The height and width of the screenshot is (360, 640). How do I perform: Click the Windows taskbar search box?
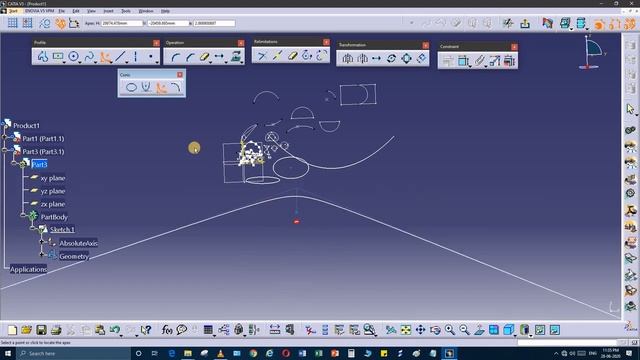73,353
